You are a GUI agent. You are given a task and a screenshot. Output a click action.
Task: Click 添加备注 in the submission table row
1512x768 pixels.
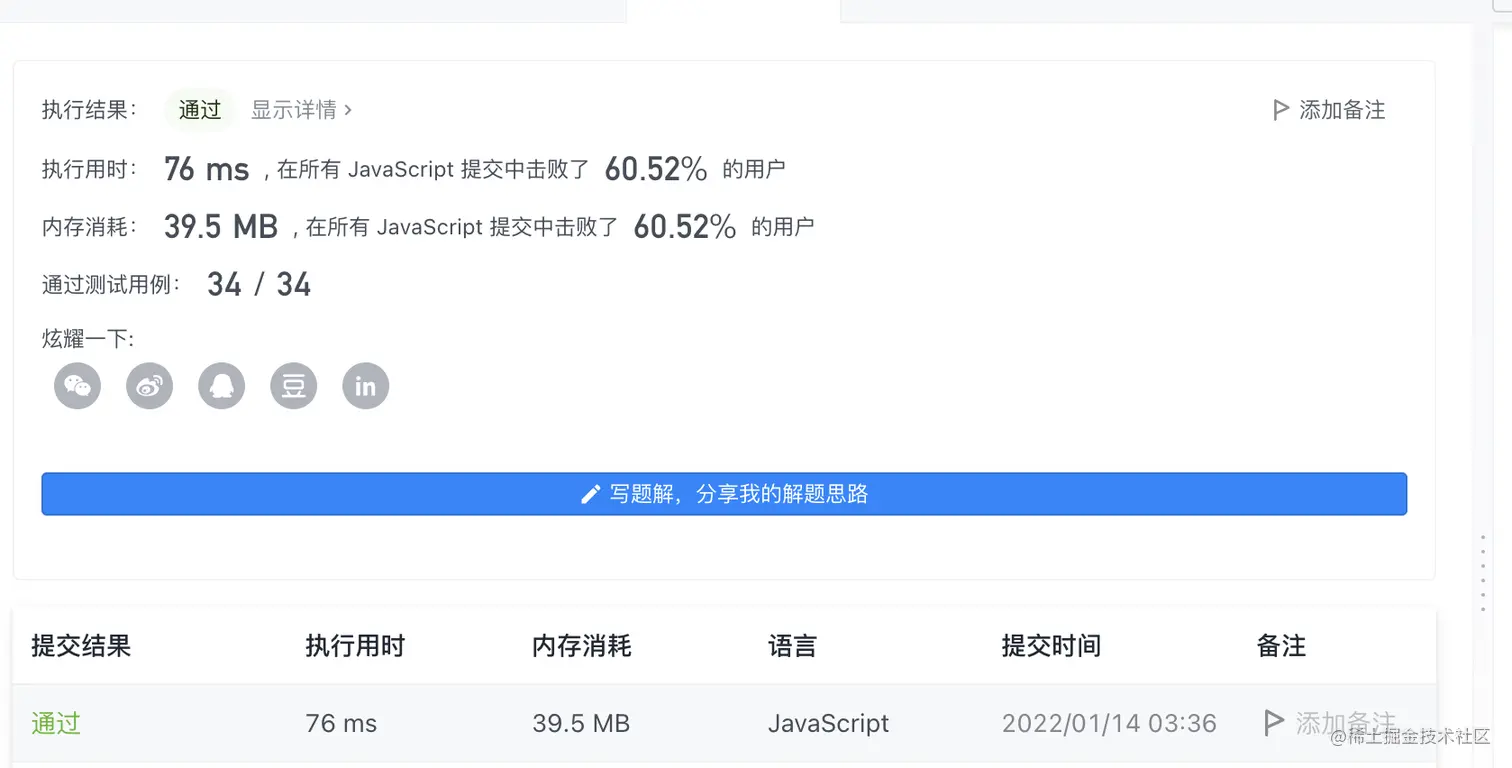tap(1345, 722)
